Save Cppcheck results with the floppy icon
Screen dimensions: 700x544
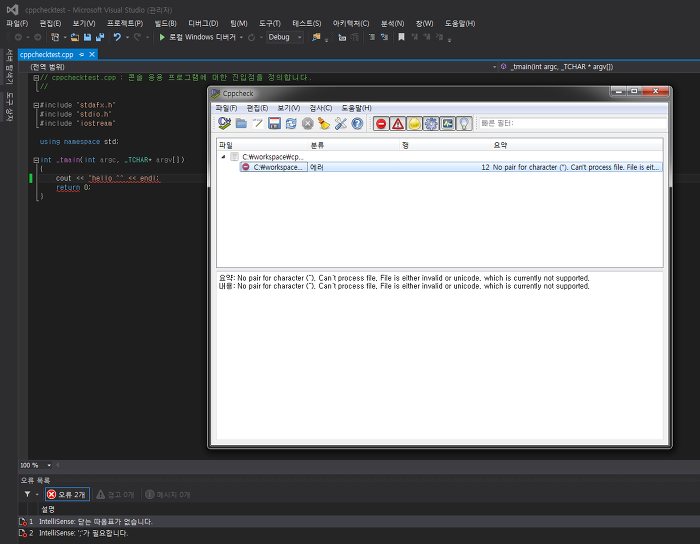(x=274, y=123)
